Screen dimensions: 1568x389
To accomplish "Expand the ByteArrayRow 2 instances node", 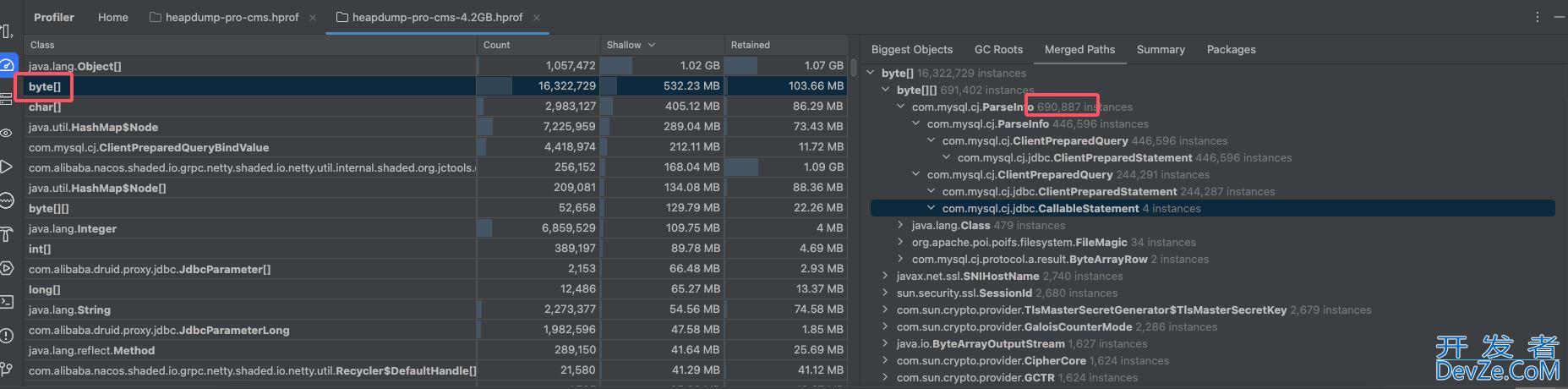I will pos(901,259).
